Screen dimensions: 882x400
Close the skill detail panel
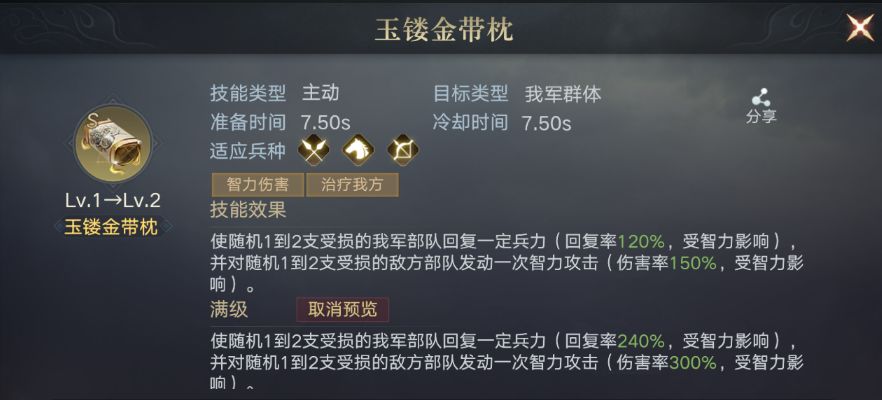pyautogui.click(x=859, y=28)
